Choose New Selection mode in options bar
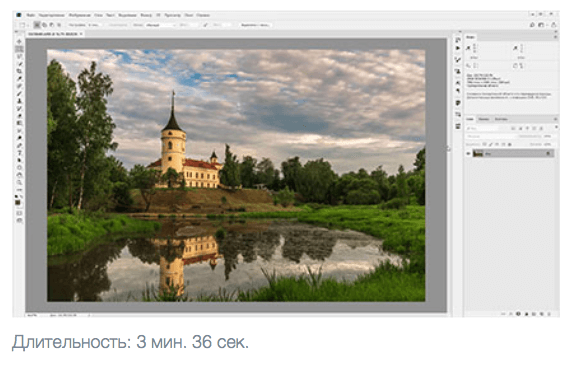588x374 pixels. pyautogui.click(x=37, y=25)
